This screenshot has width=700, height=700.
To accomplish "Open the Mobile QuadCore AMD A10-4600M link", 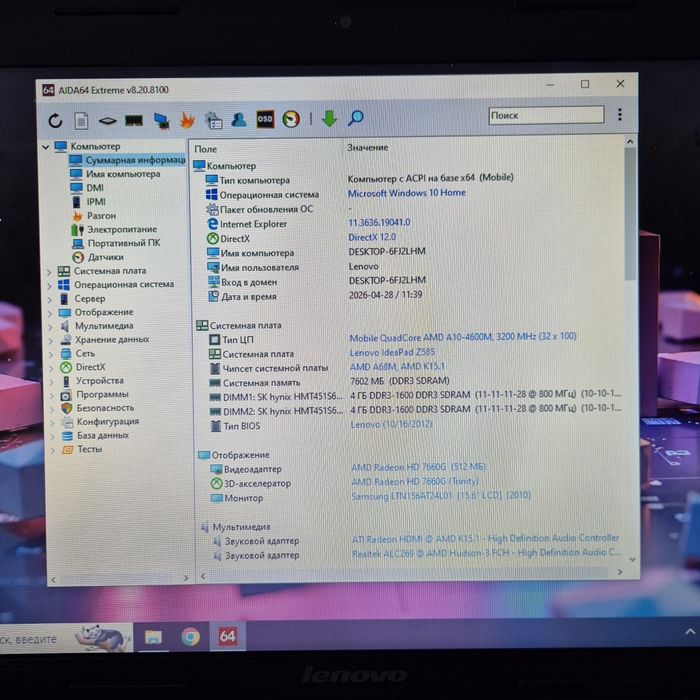I will (462, 337).
